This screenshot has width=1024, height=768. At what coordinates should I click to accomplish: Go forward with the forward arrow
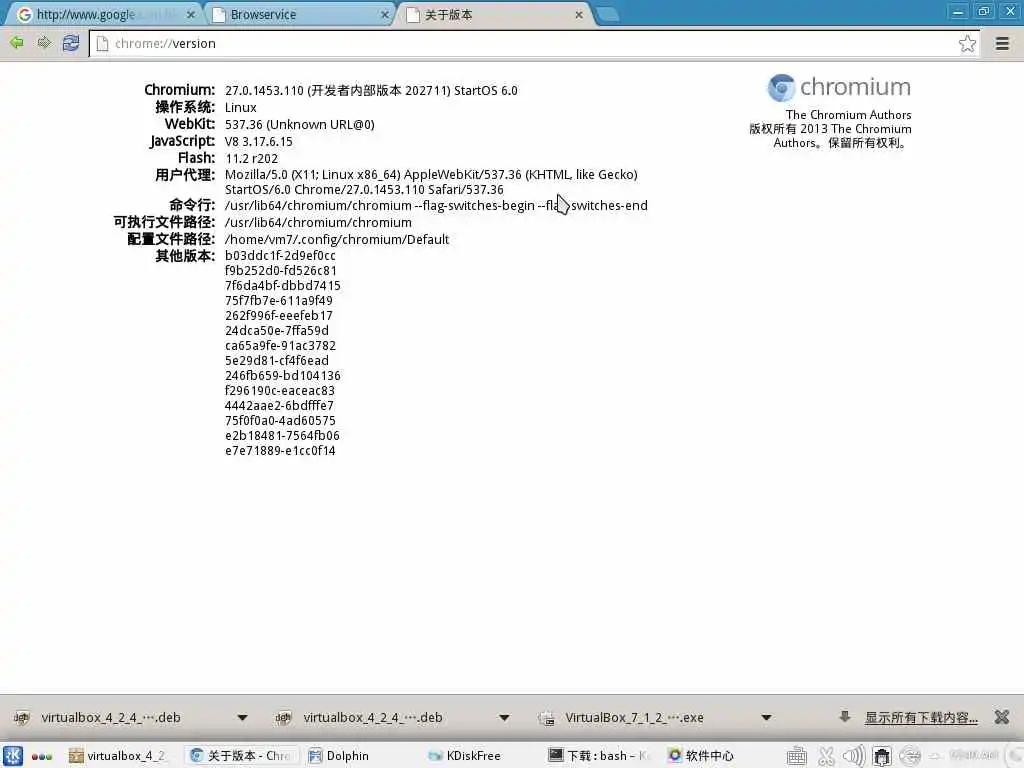pyautogui.click(x=44, y=43)
